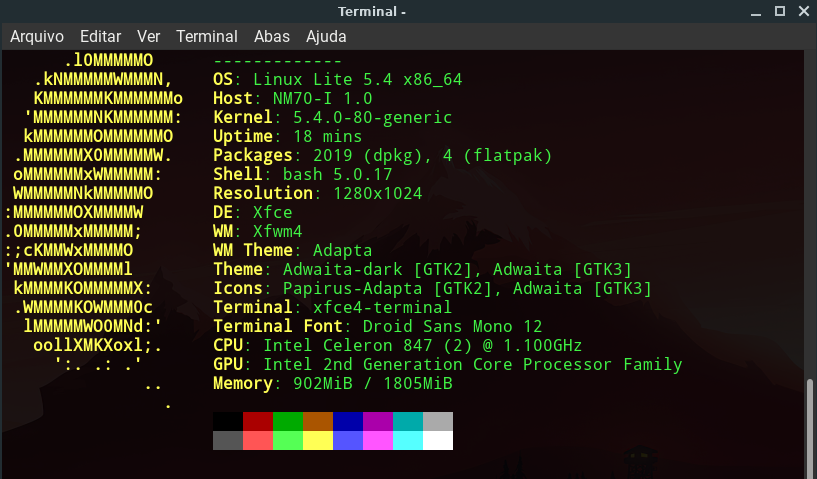Click the 'Adapta' WM Theme value
817x479 pixels.
343,250
